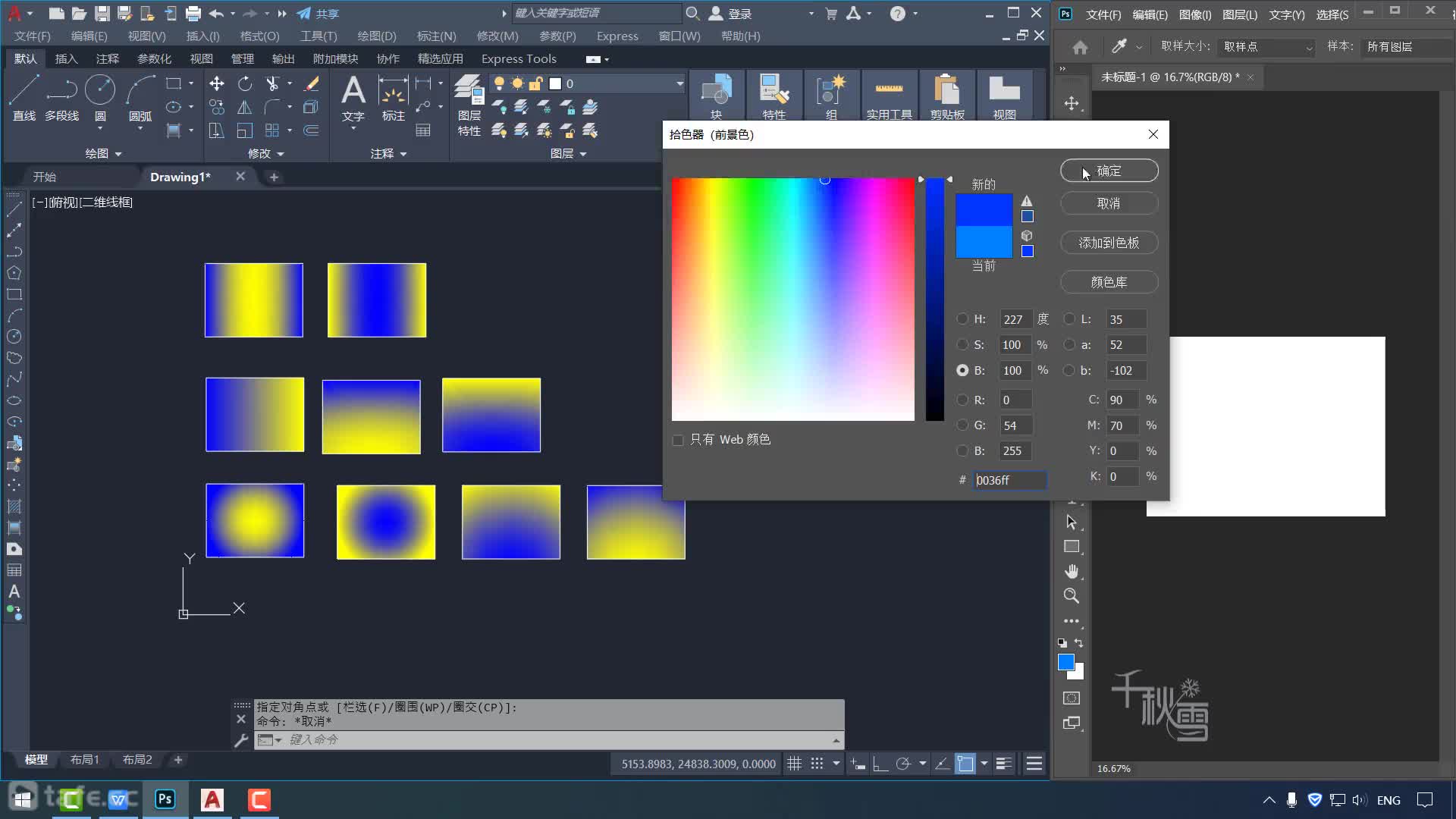Select the R red radio button
The image size is (1456, 819).
pyautogui.click(x=962, y=400)
